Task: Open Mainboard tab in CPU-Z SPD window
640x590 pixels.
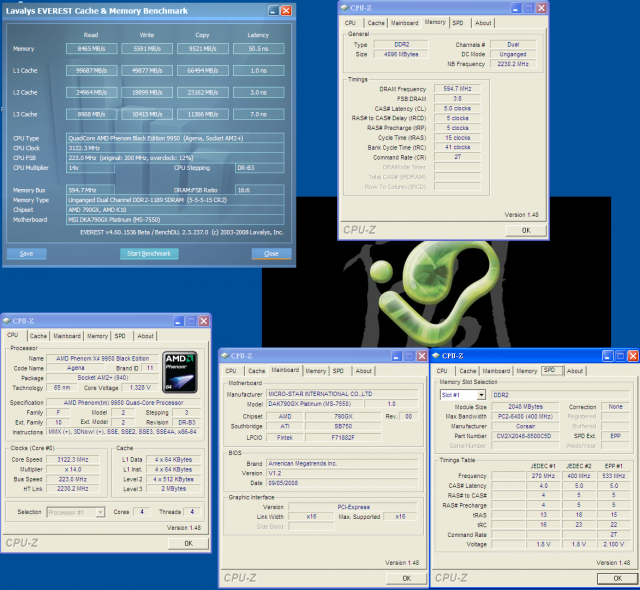Action: 496,371
